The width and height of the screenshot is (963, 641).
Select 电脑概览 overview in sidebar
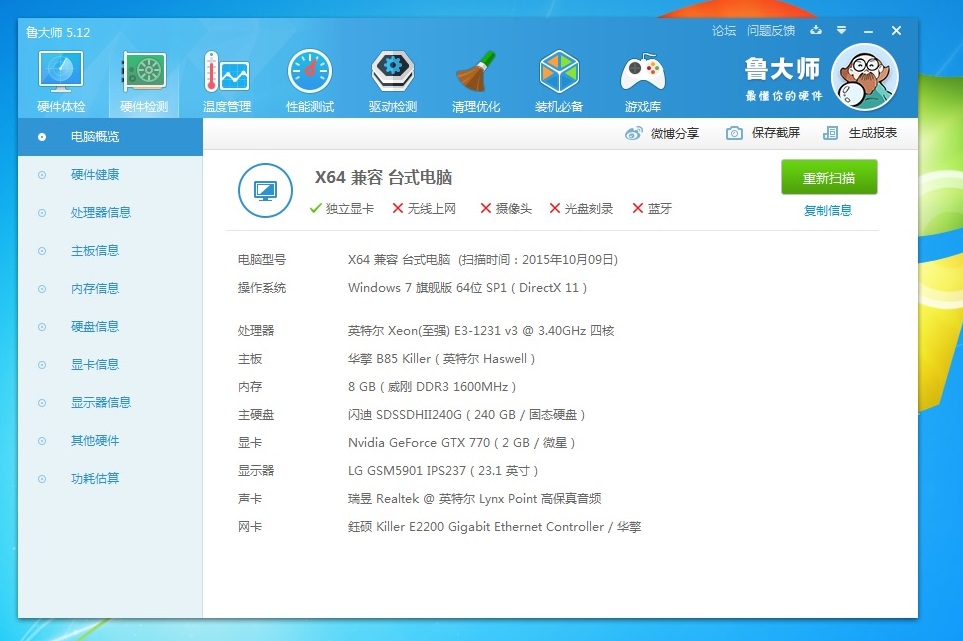point(111,137)
